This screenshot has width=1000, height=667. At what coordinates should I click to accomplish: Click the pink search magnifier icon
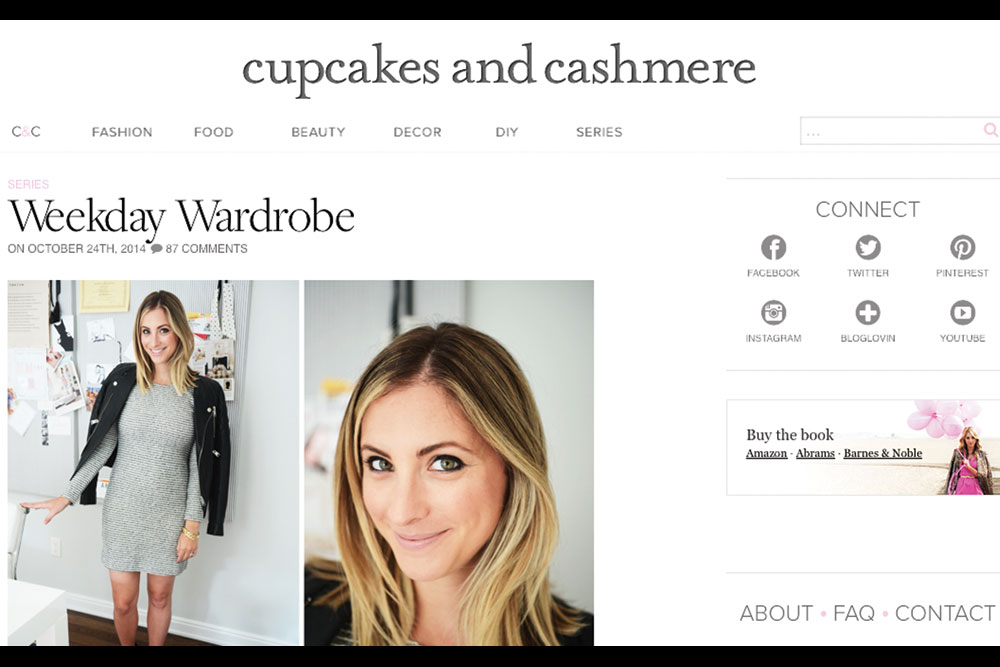click(990, 130)
